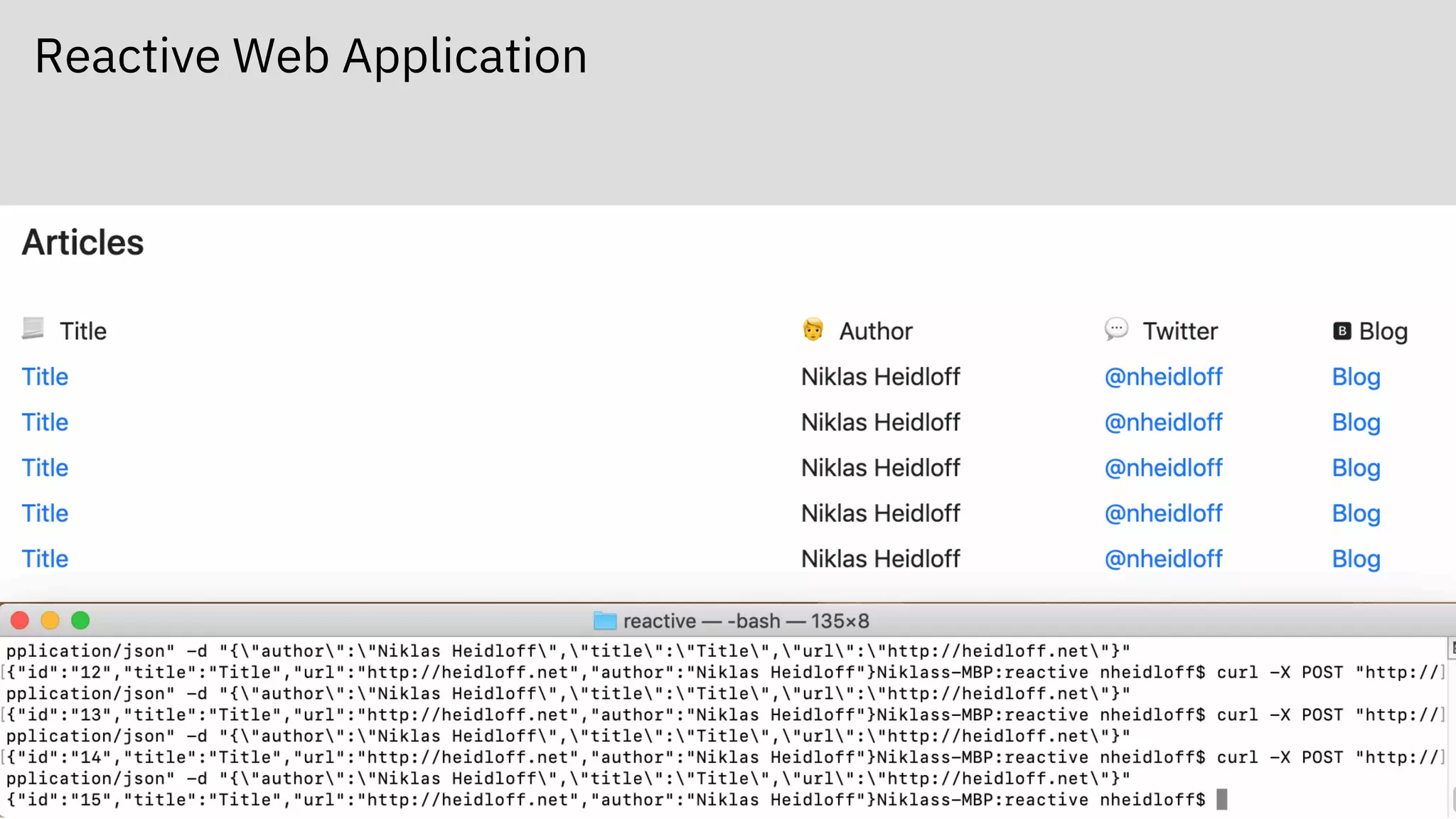1456x819 pixels.
Task: Click the terminal line with id 13
Action: [724, 715]
